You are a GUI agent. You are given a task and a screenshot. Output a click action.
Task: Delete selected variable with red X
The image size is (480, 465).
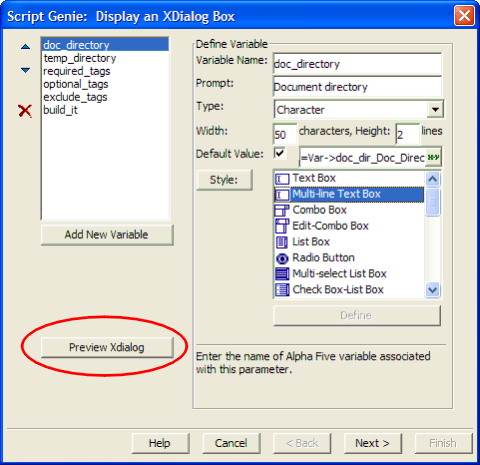pyautogui.click(x=25, y=111)
